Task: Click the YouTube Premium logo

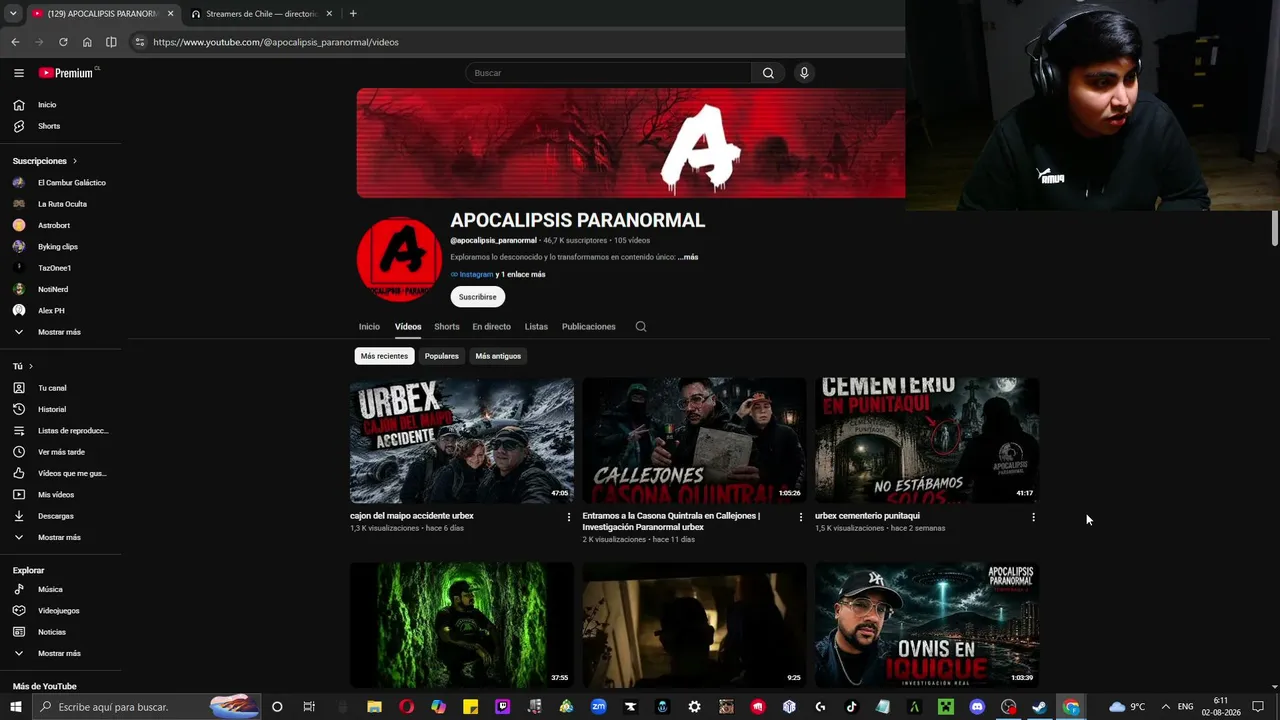Action: pos(68,73)
